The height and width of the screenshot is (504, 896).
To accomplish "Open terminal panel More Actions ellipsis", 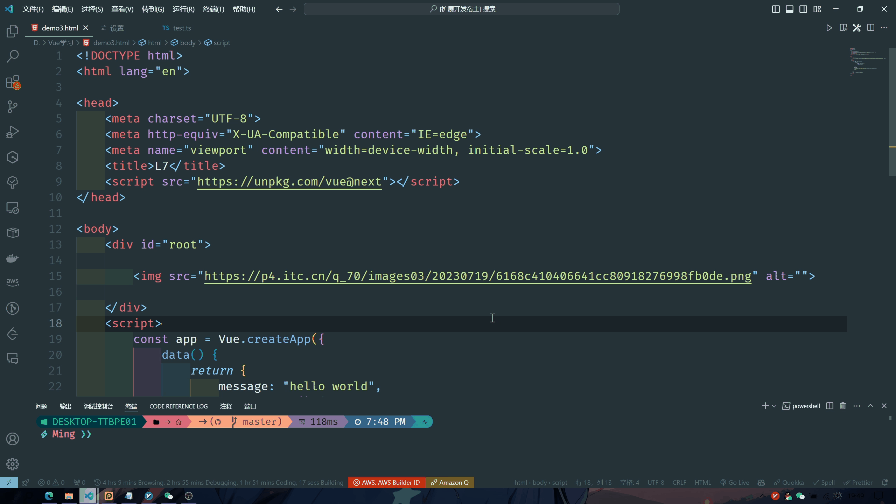I will point(857,406).
